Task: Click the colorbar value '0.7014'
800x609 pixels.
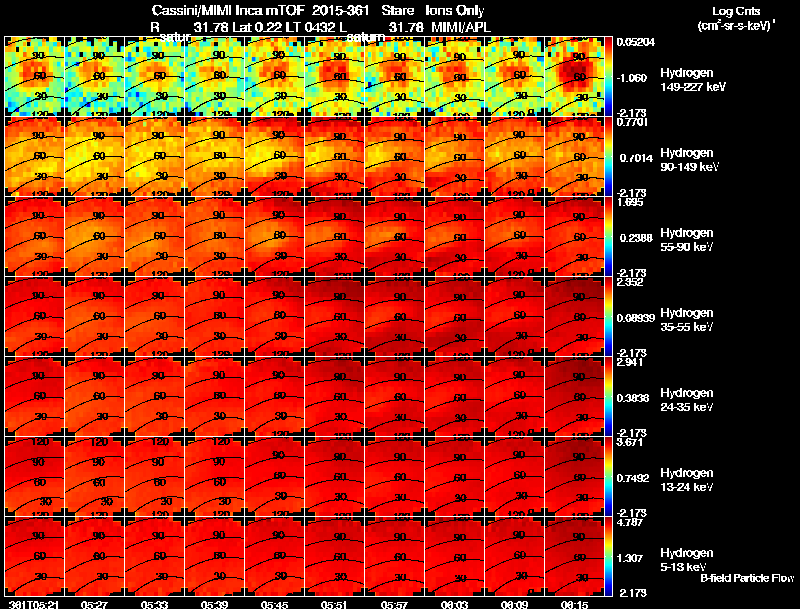Action: coord(636,158)
